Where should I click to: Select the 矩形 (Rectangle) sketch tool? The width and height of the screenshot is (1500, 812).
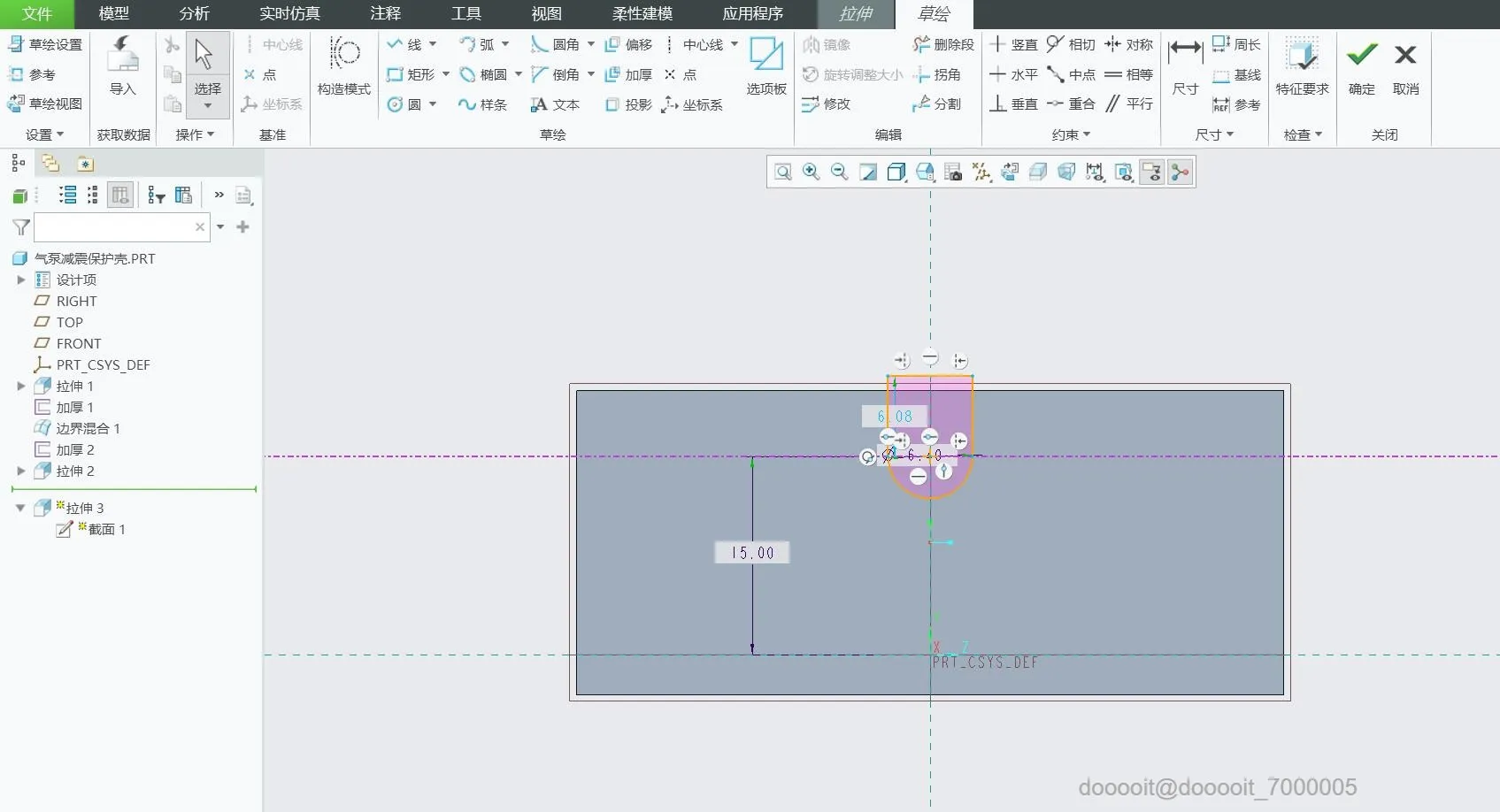[x=412, y=74]
